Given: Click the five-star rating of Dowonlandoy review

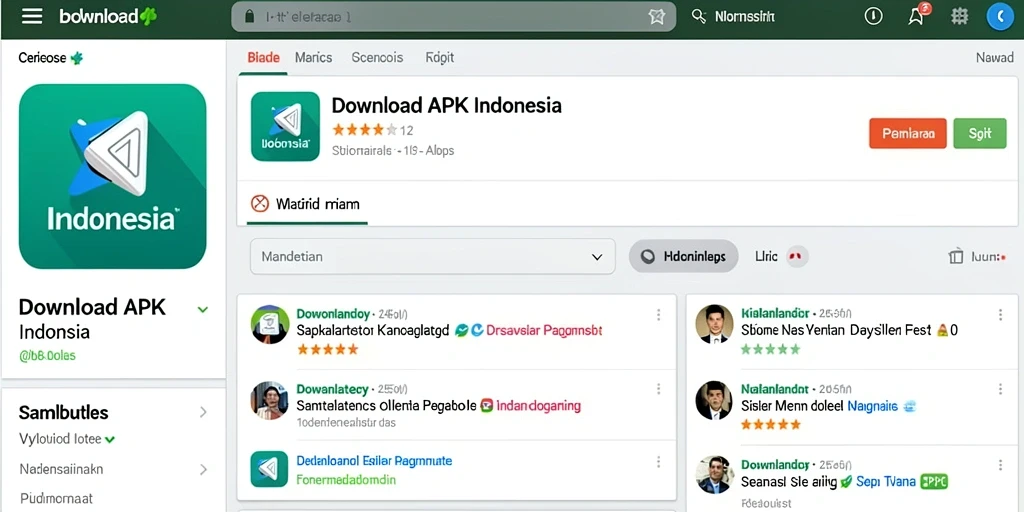Looking at the screenshot, I should (327, 349).
